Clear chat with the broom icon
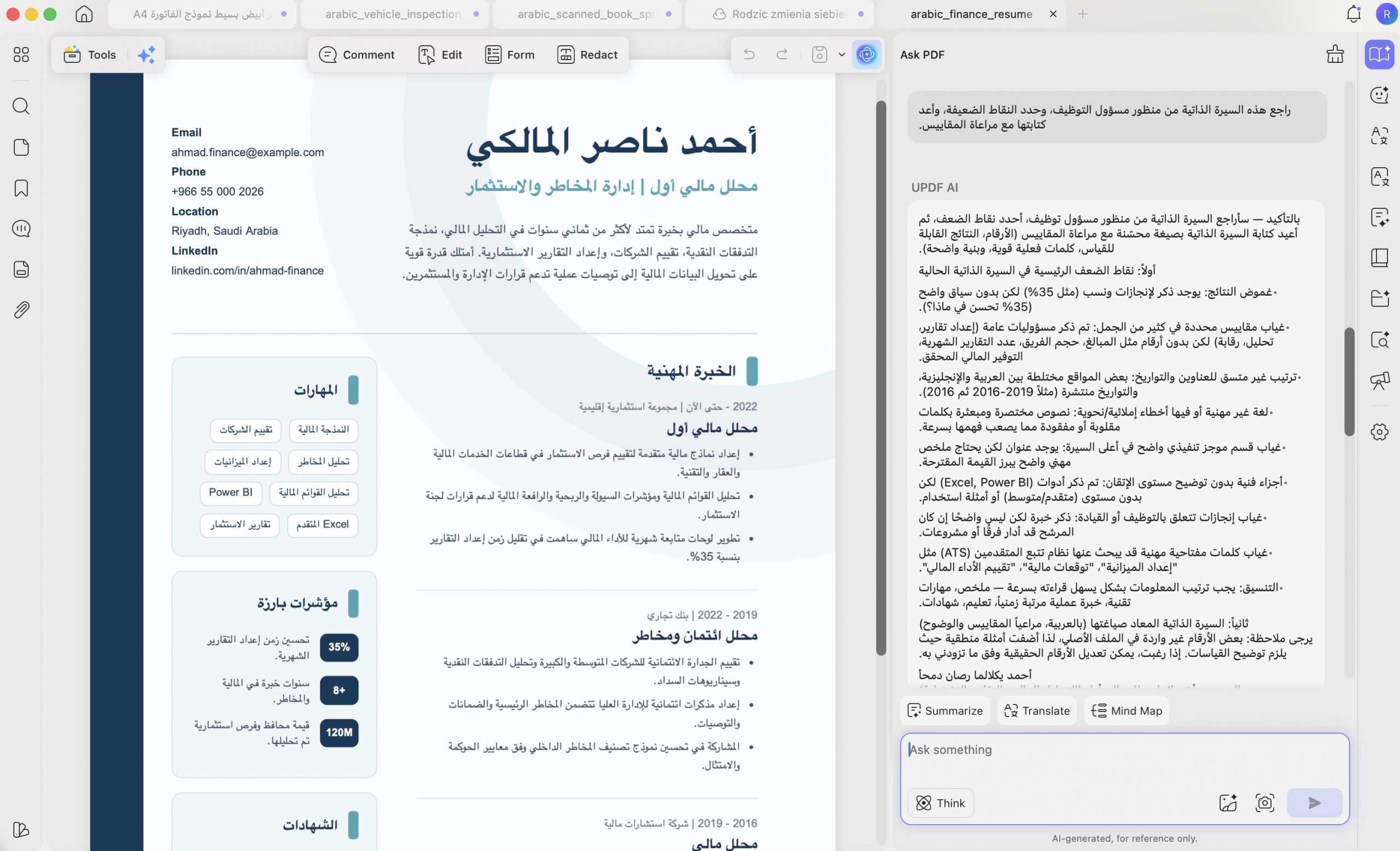Screen dimensions: 1400x851 pyautogui.click(x=1335, y=55)
